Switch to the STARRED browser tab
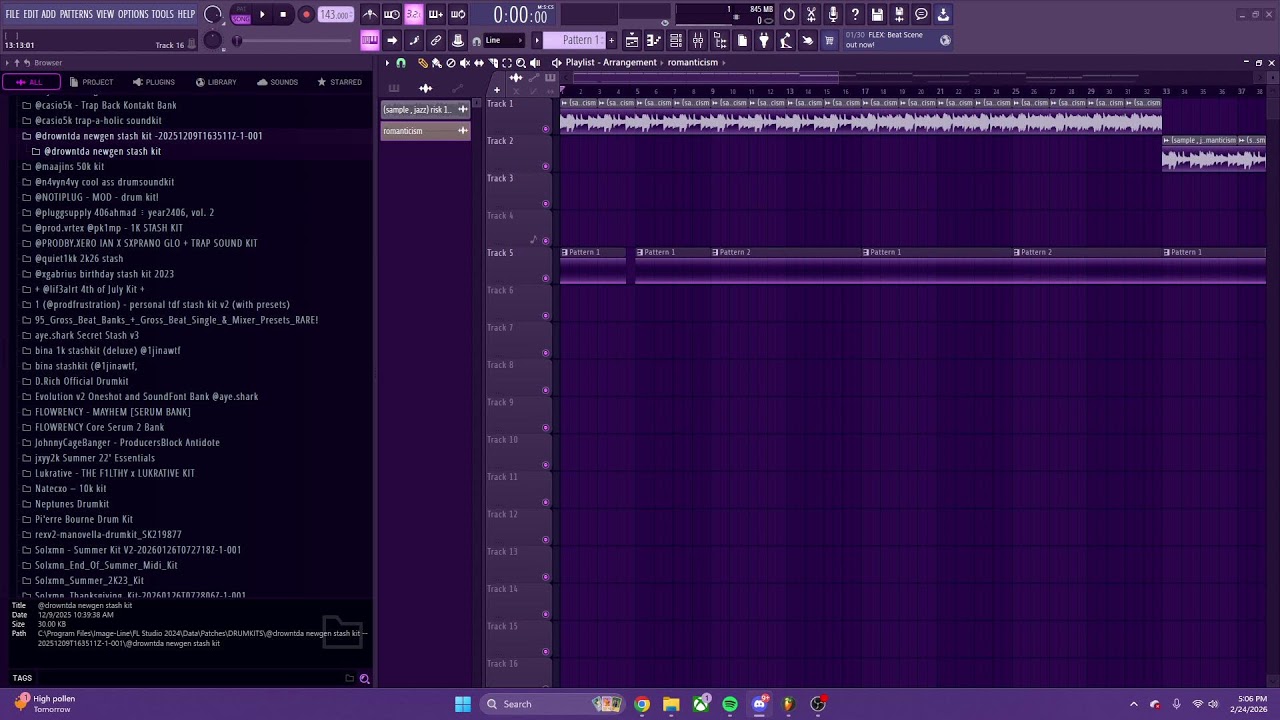This screenshot has height=720, width=1280. tap(339, 82)
